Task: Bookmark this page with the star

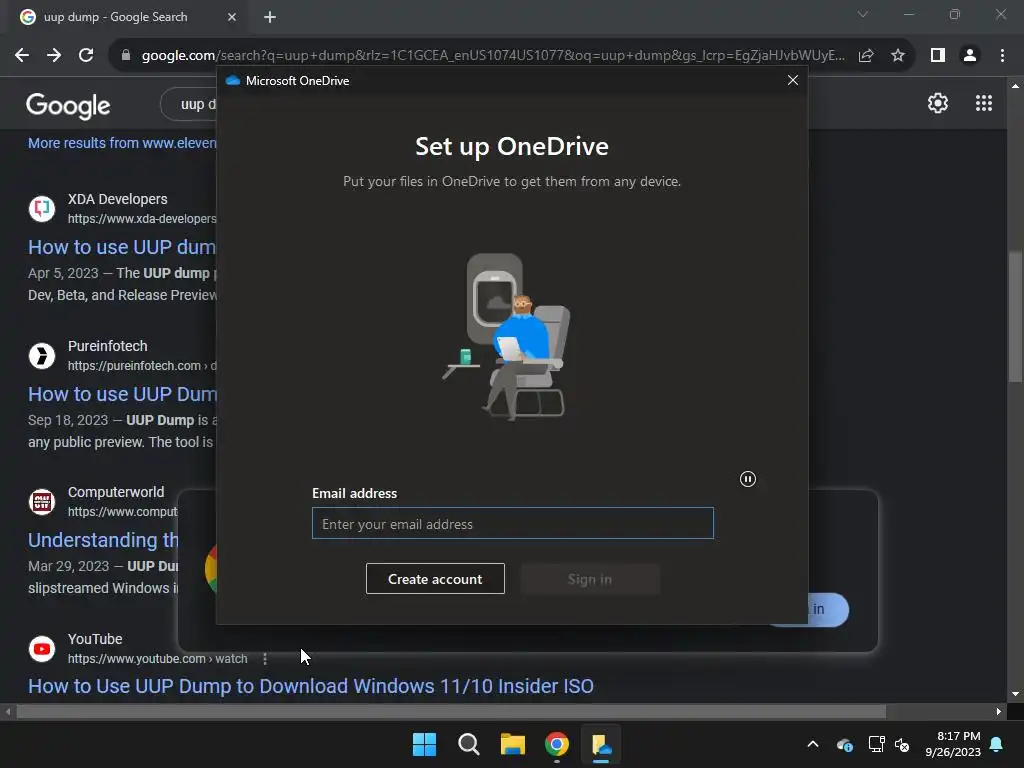Action: [898, 56]
